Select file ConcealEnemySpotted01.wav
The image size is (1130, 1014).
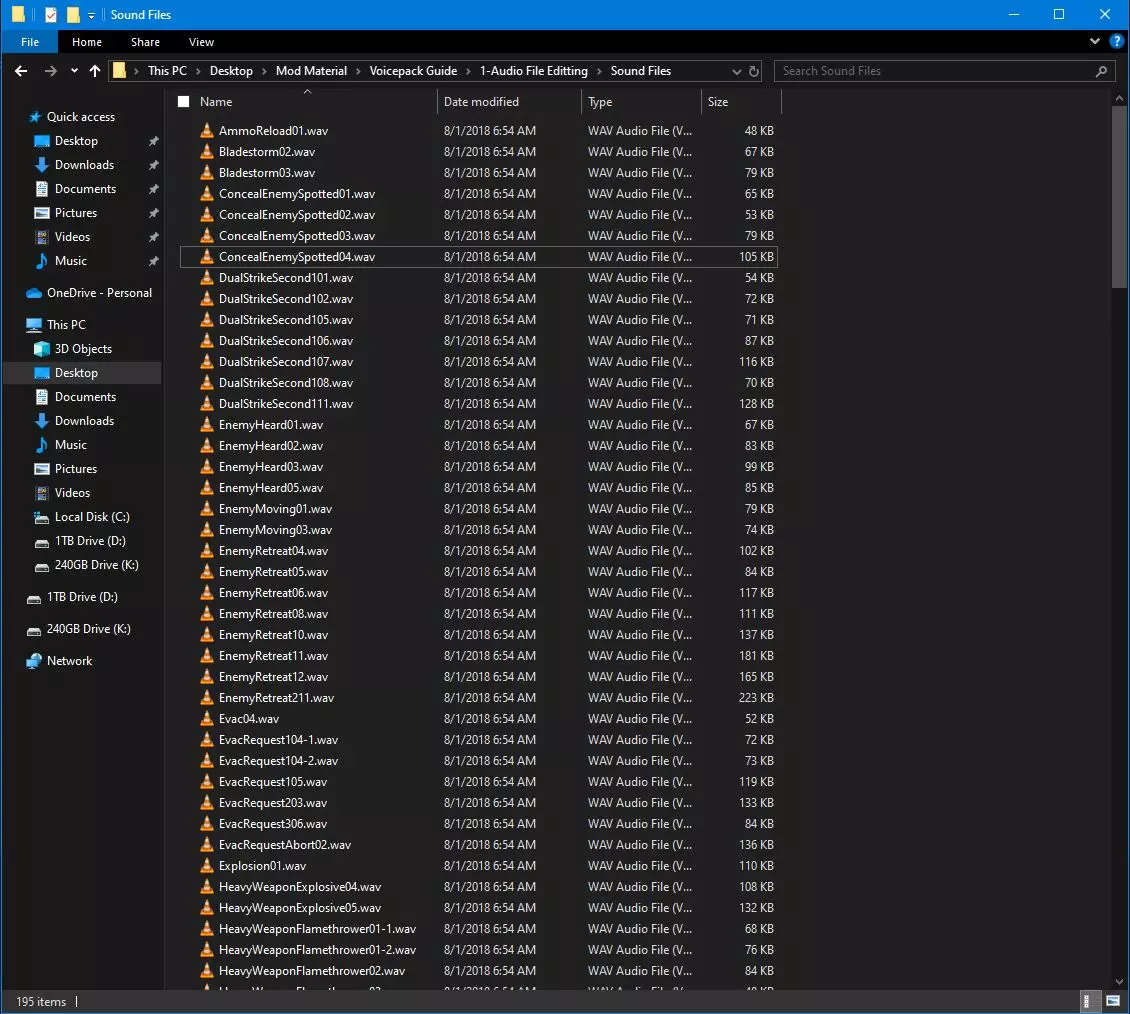pyautogui.click(x=478, y=194)
